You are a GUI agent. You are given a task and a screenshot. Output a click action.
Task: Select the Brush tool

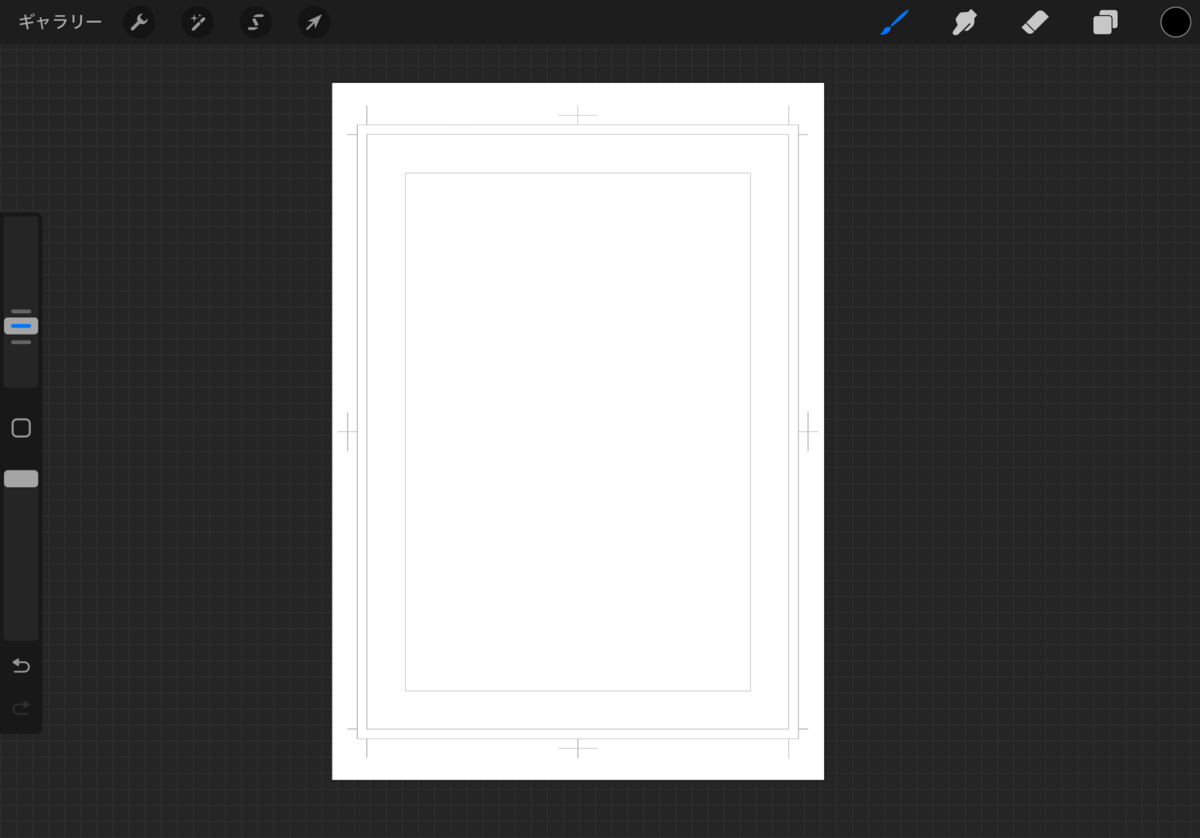[x=894, y=22]
